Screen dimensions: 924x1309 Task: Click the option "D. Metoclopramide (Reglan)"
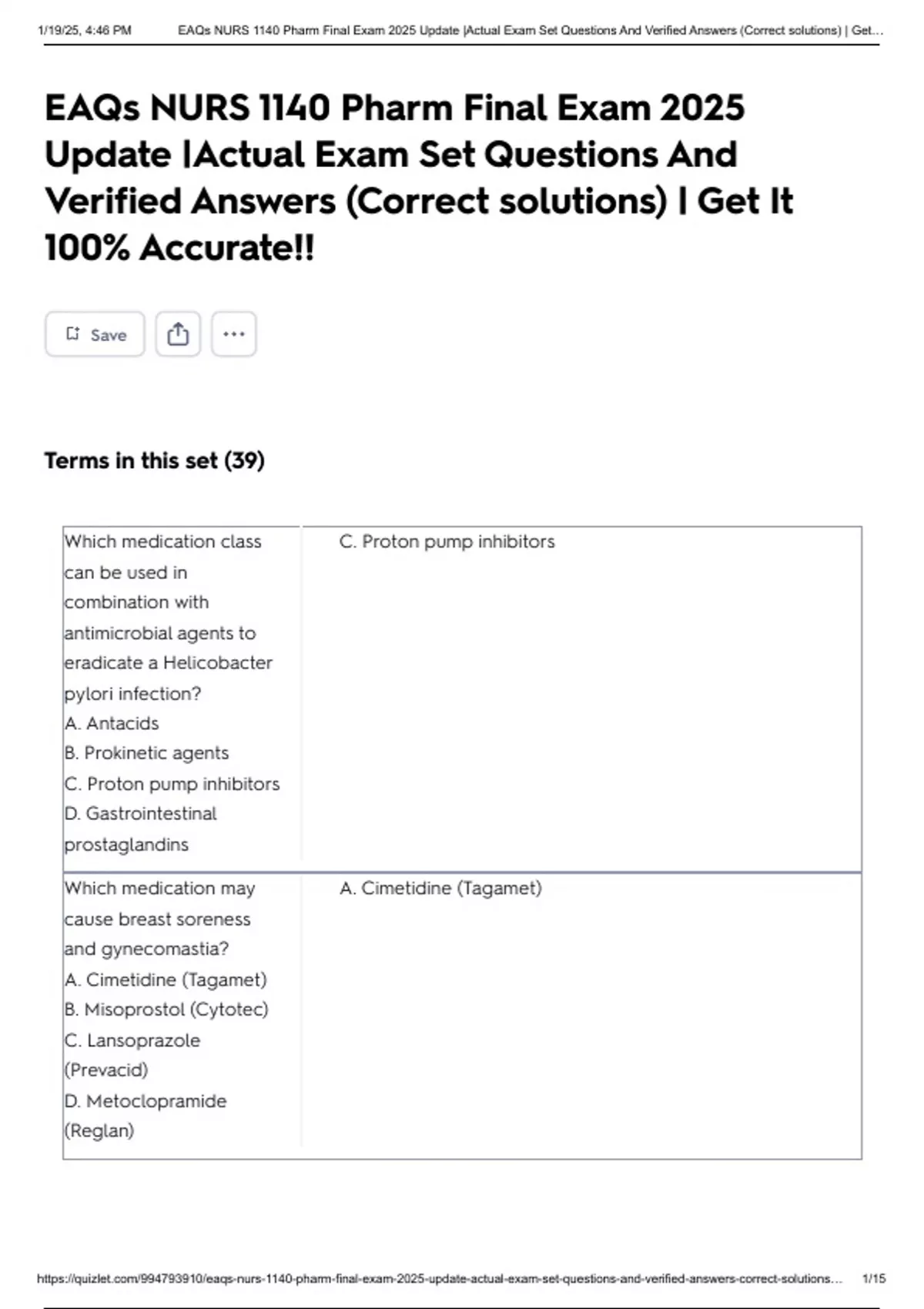[146, 1116]
